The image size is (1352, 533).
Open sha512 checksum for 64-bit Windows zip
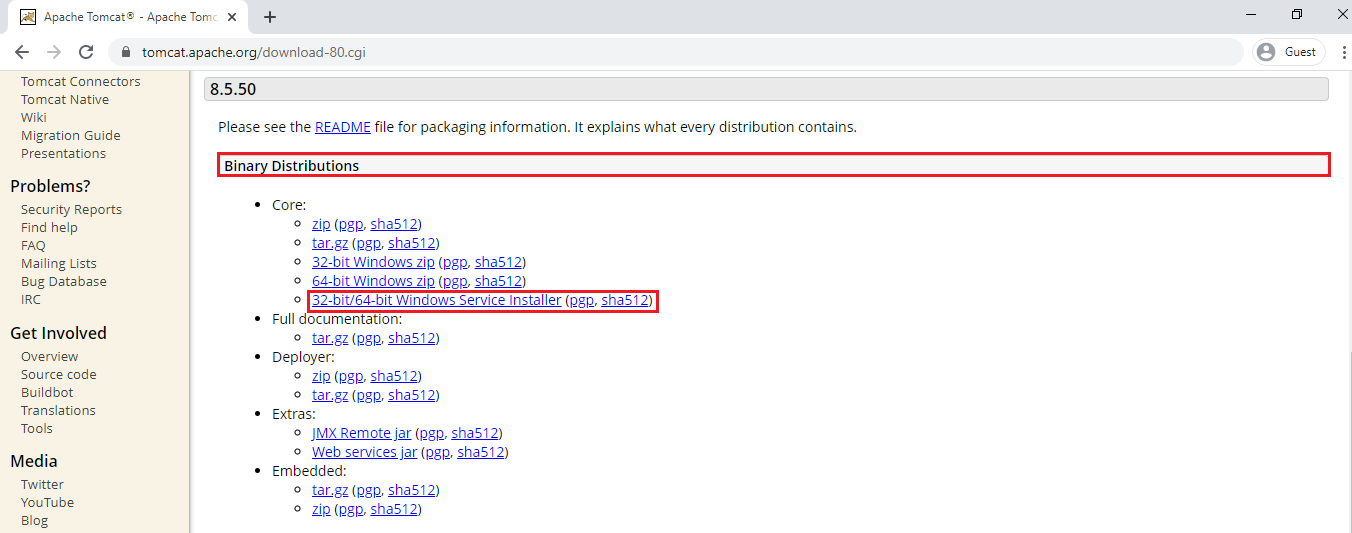(x=498, y=281)
